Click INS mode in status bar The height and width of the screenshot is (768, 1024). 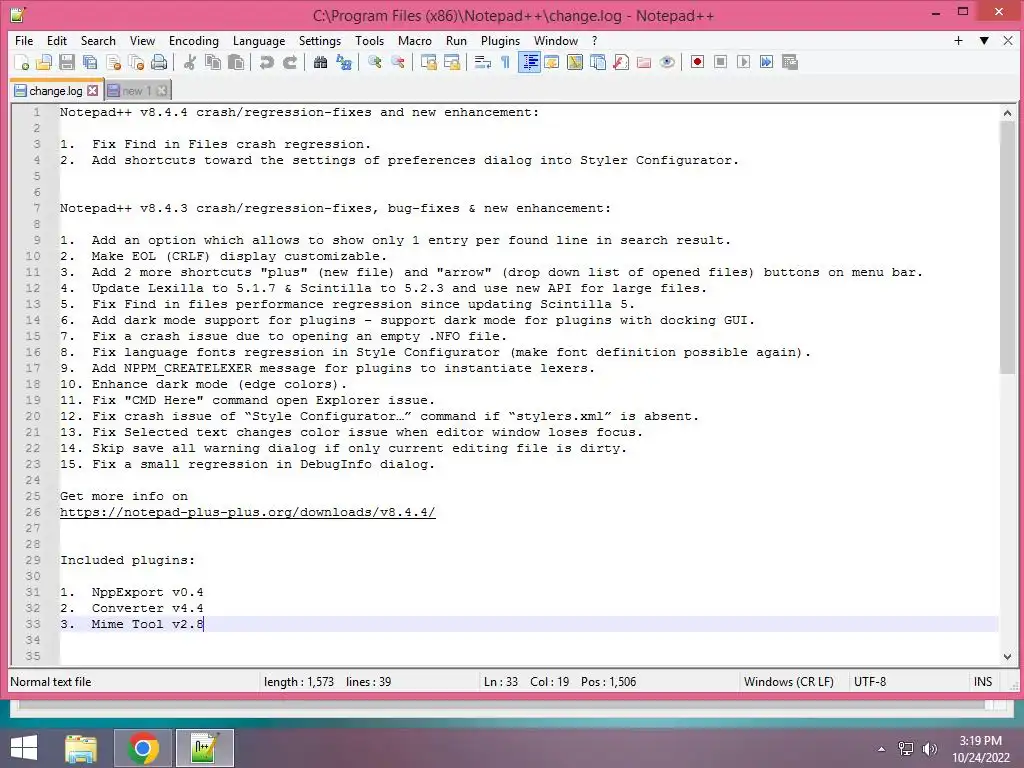click(x=983, y=682)
